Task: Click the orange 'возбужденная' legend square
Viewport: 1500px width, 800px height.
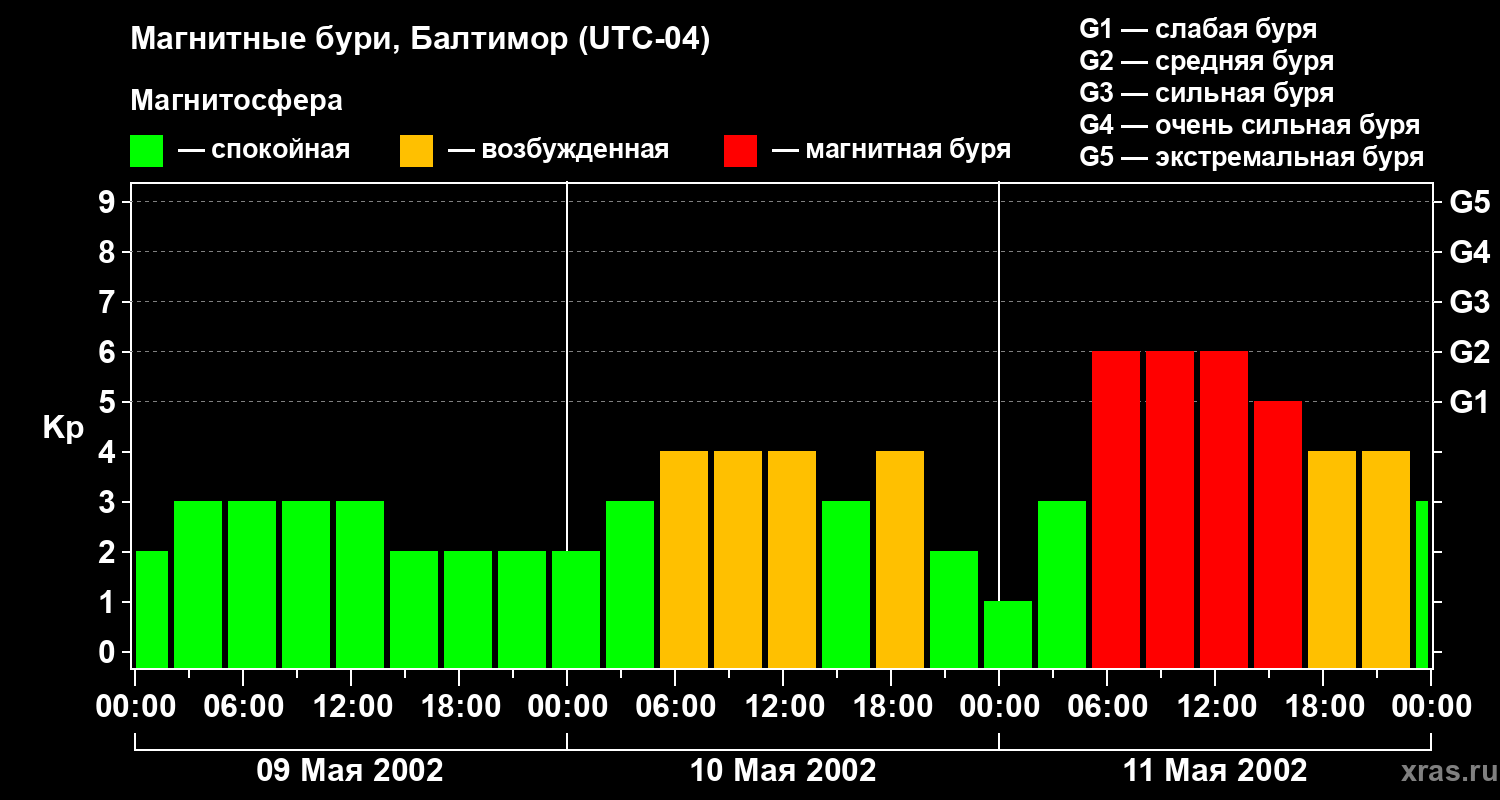Action: point(416,151)
